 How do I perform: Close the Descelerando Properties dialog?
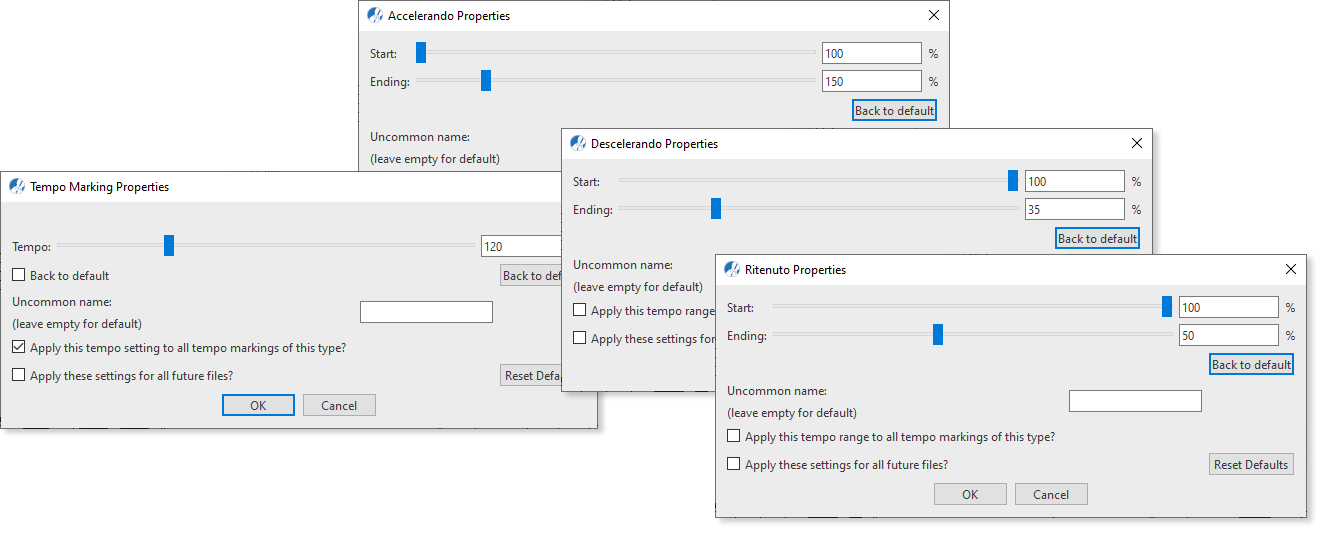point(1137,143)
